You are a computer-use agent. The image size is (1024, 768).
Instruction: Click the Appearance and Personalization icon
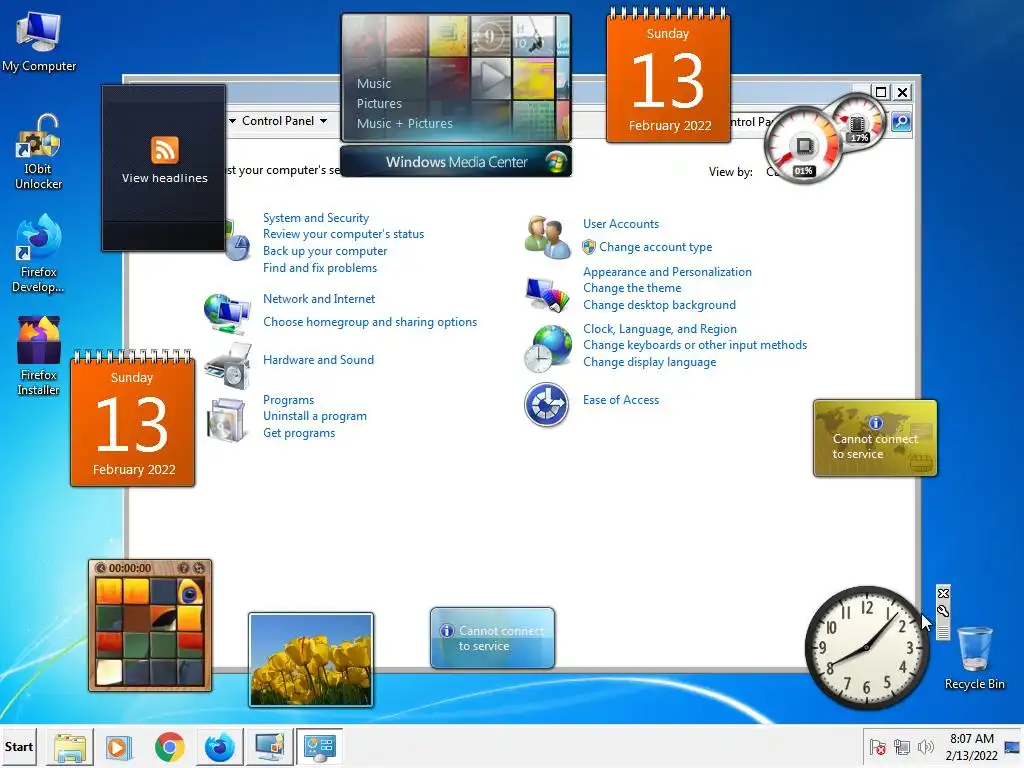click(547, 295)
